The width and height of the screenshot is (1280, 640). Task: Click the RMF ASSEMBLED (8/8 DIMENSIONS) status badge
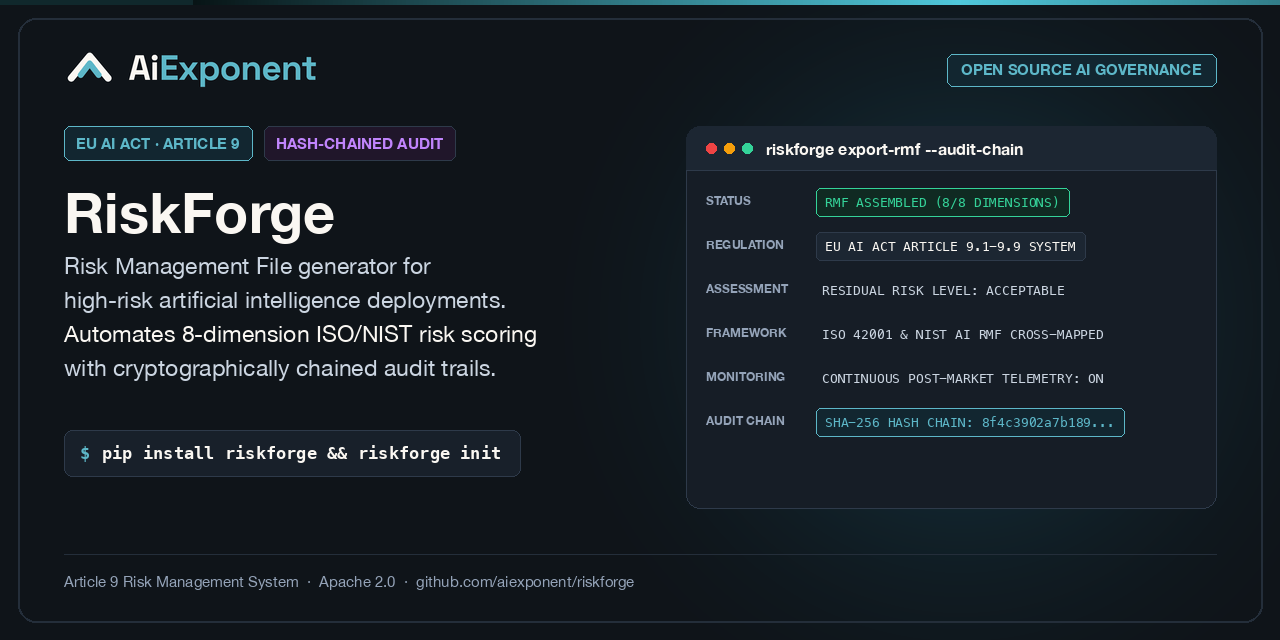point(942,202)
